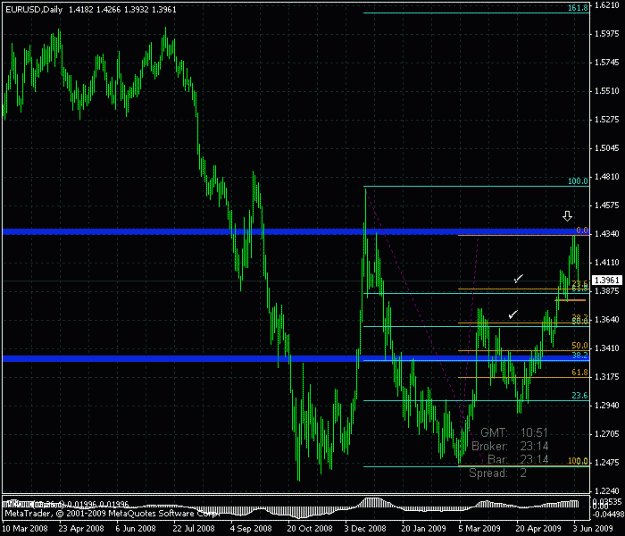Screen dimensions: 625x536
Task: Click the orange 100.0 Fibonacci label
Action: point(578,461)
